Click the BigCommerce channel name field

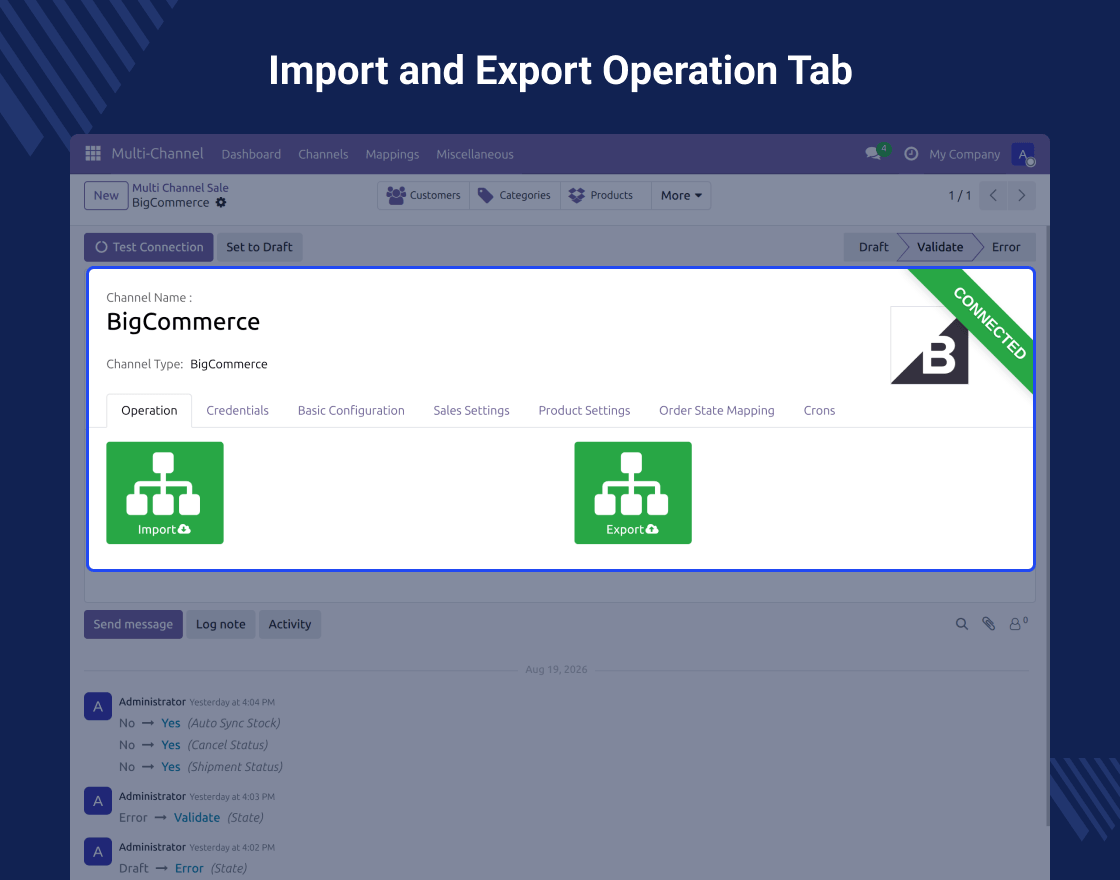[183, 322]
